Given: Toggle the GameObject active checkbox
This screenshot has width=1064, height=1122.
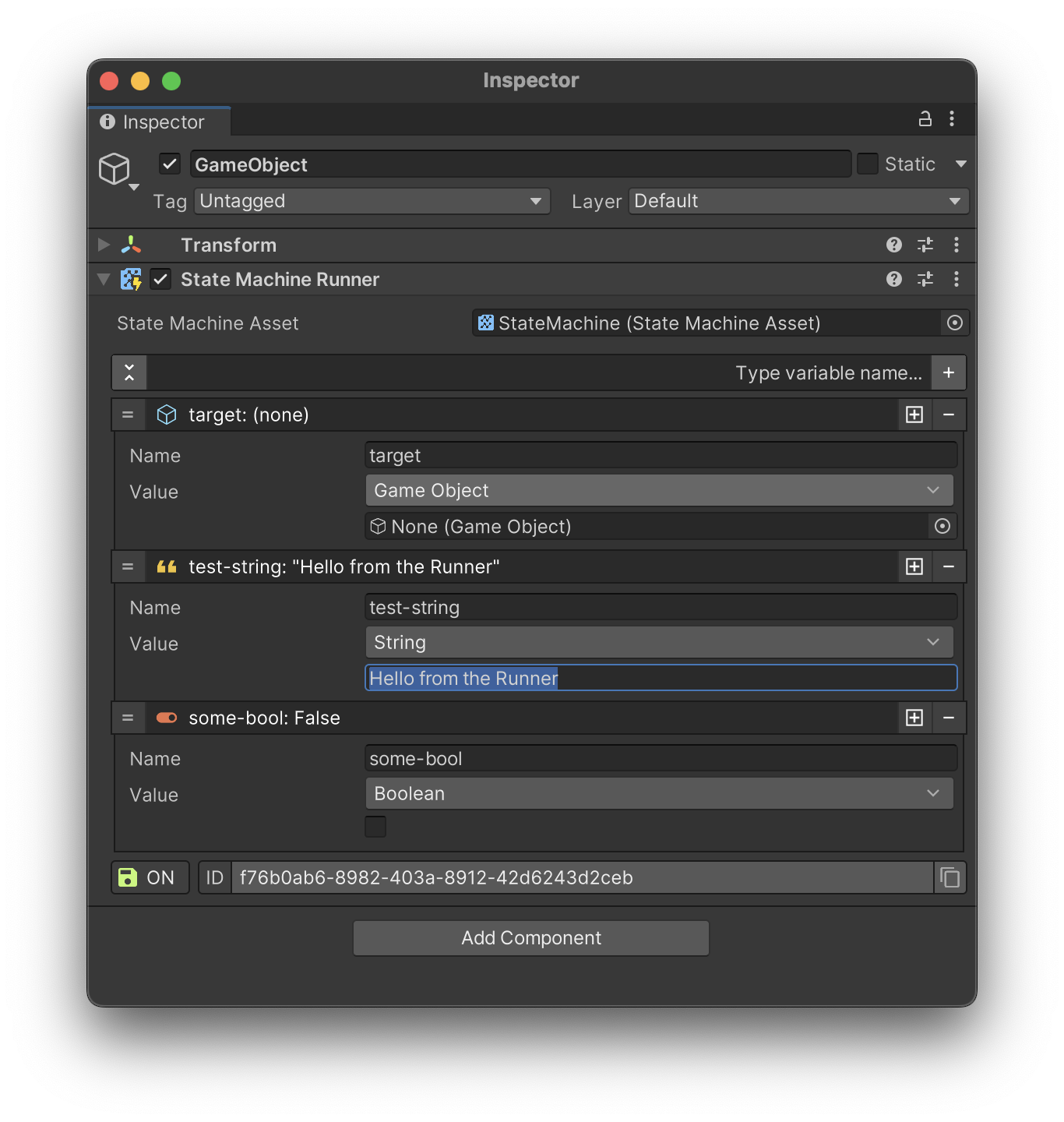Looking at the screenshot, I should (x=170, y=164).
